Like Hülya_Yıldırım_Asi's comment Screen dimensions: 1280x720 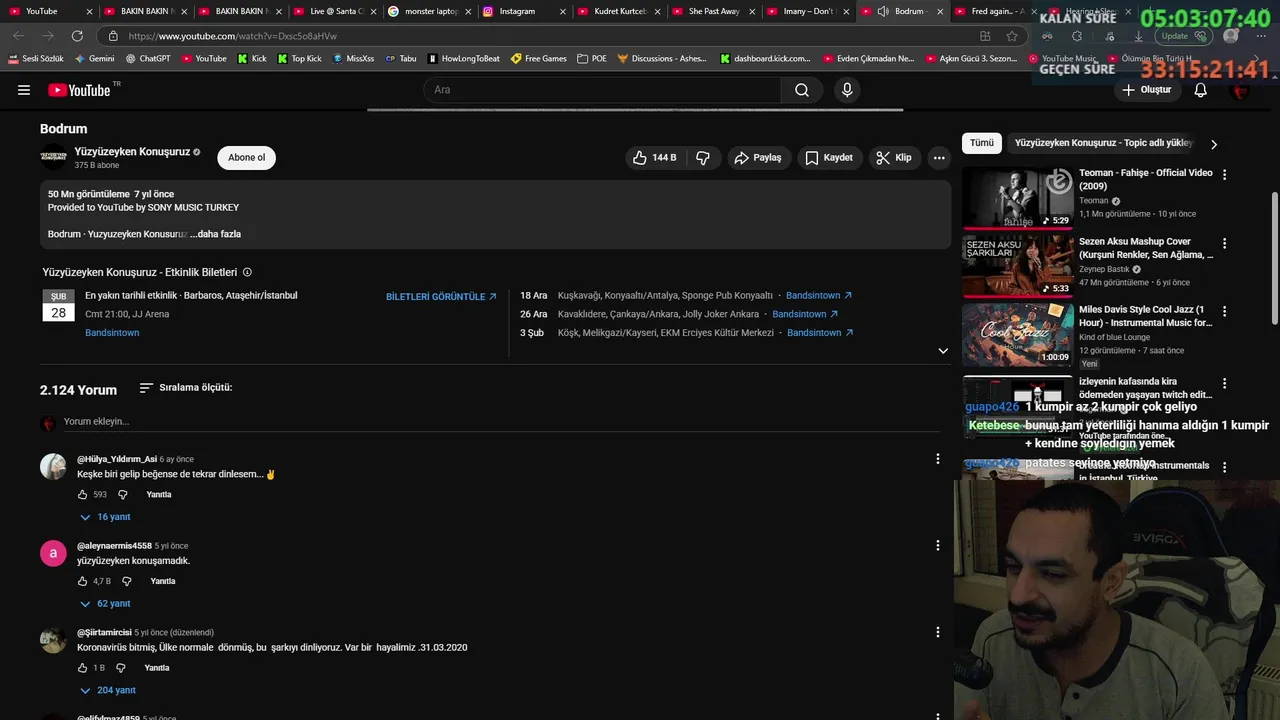83,495
